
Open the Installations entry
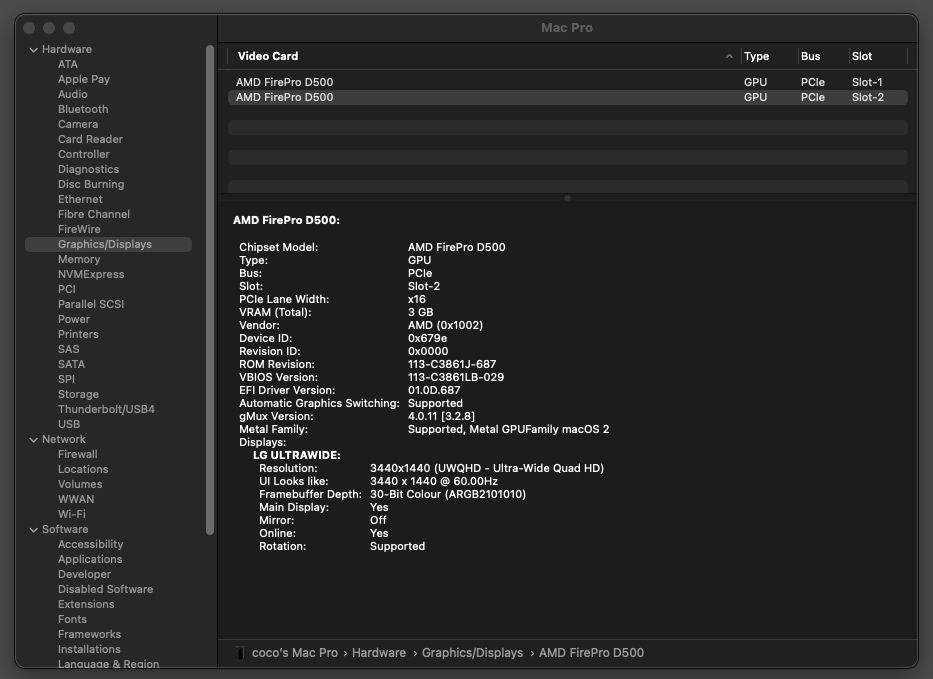[89, 649]
